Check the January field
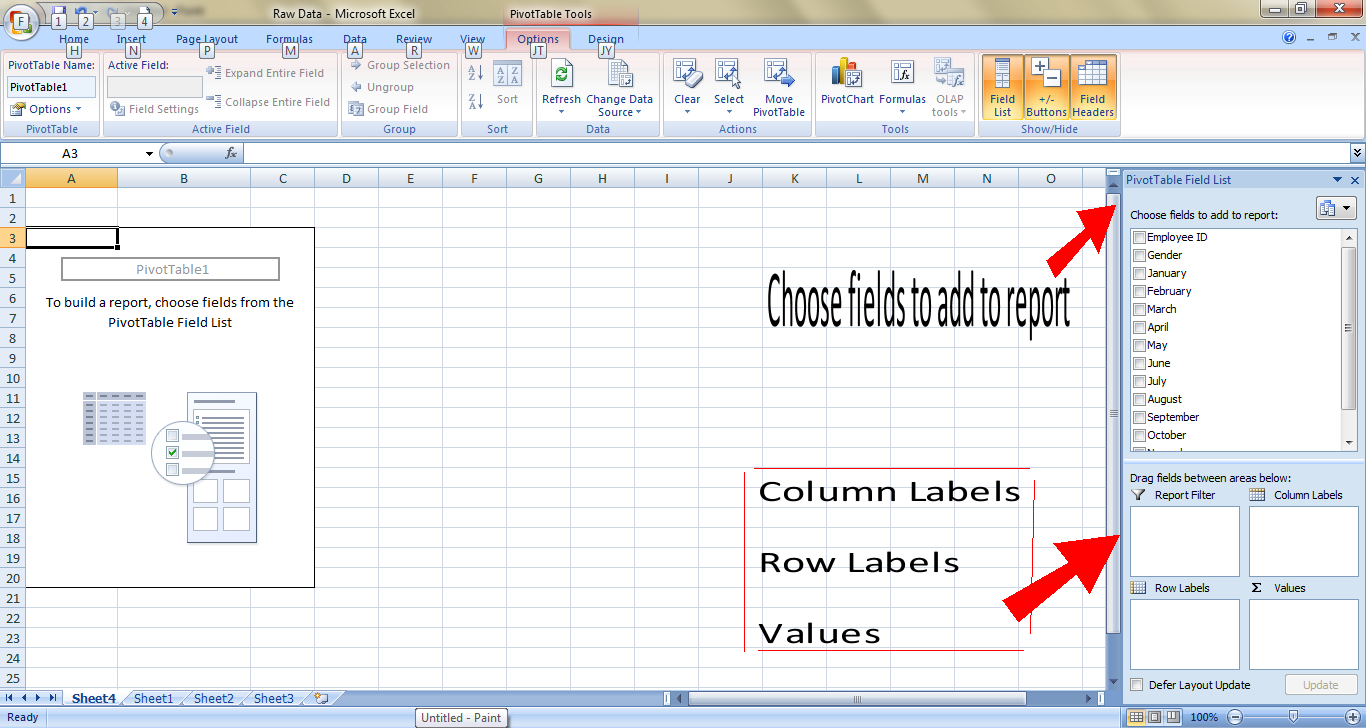Viewport: 1366px width, 728px height. [x=1139, y=274]
